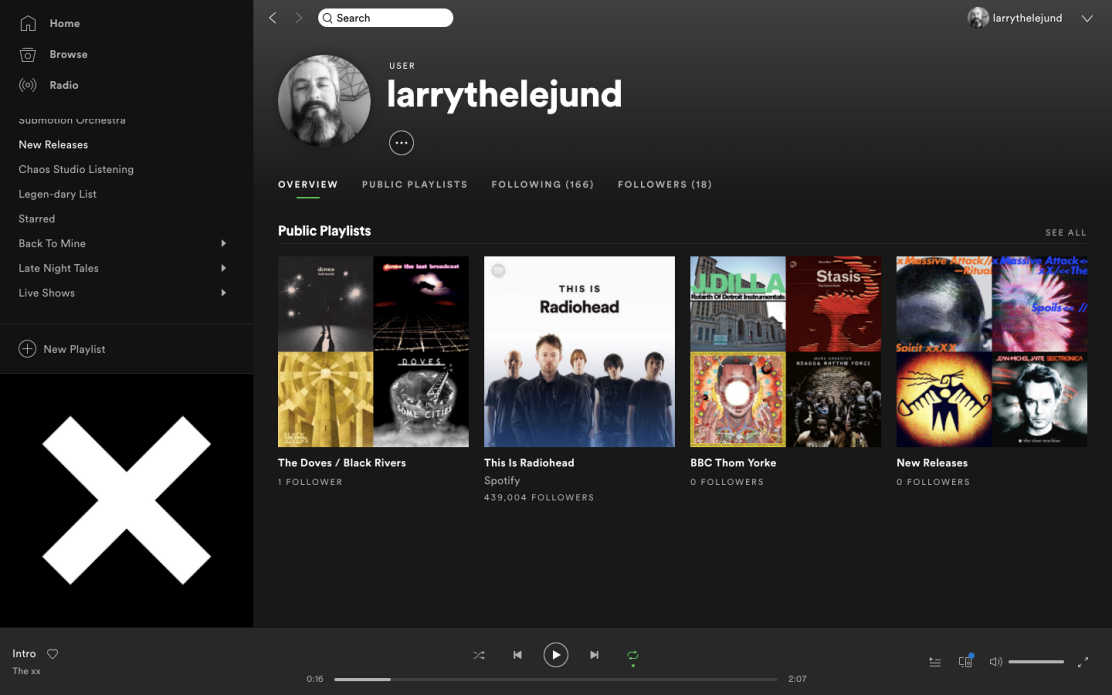Skip to the next track
Image resolution: width=1112 pixels, height=695 pixels.
click(594, 655)
